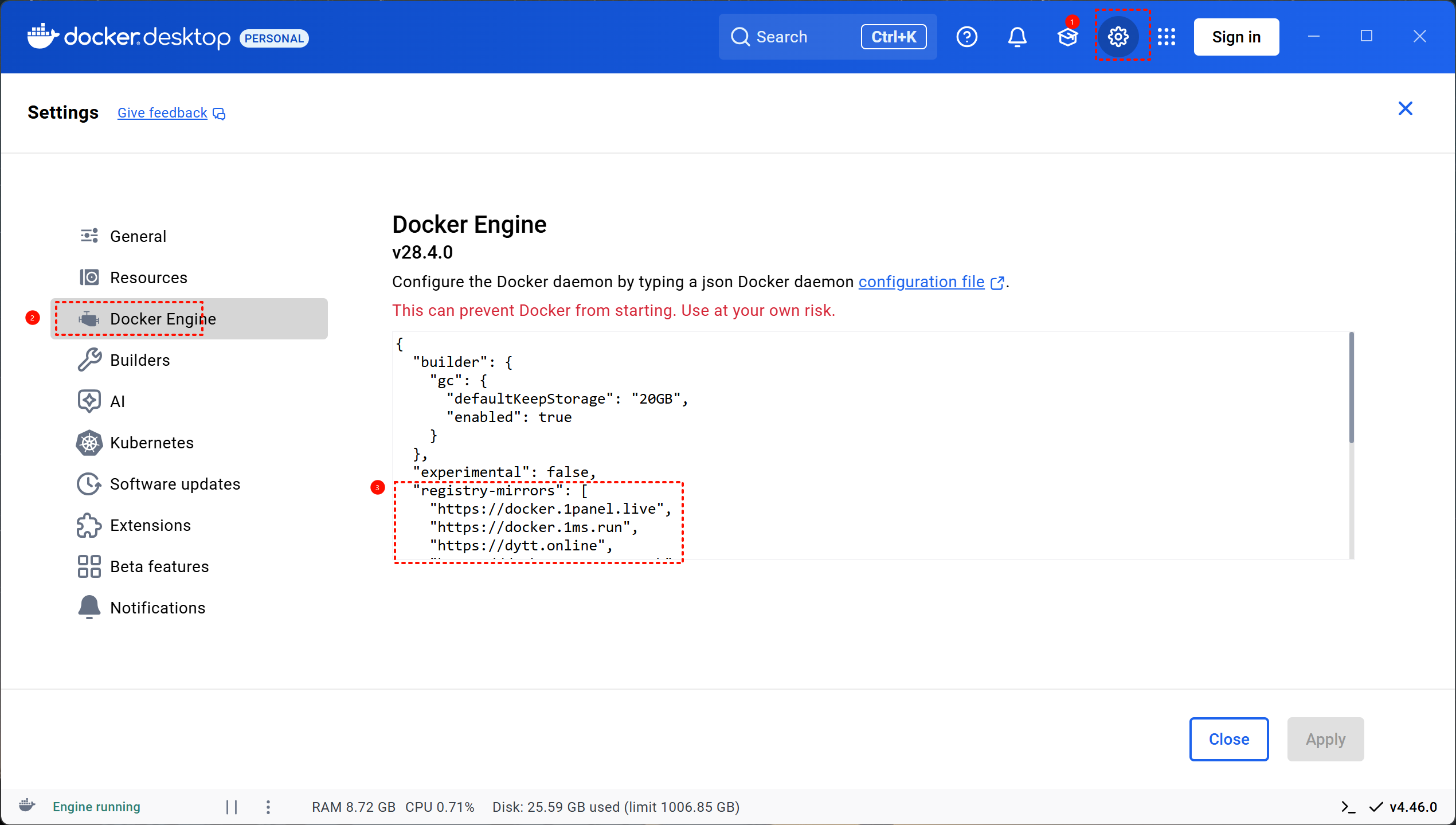Open the Extensions settings section
The width and height of the screenshot is (1456, 825).
pyautogui.click(x=150, y=525)
